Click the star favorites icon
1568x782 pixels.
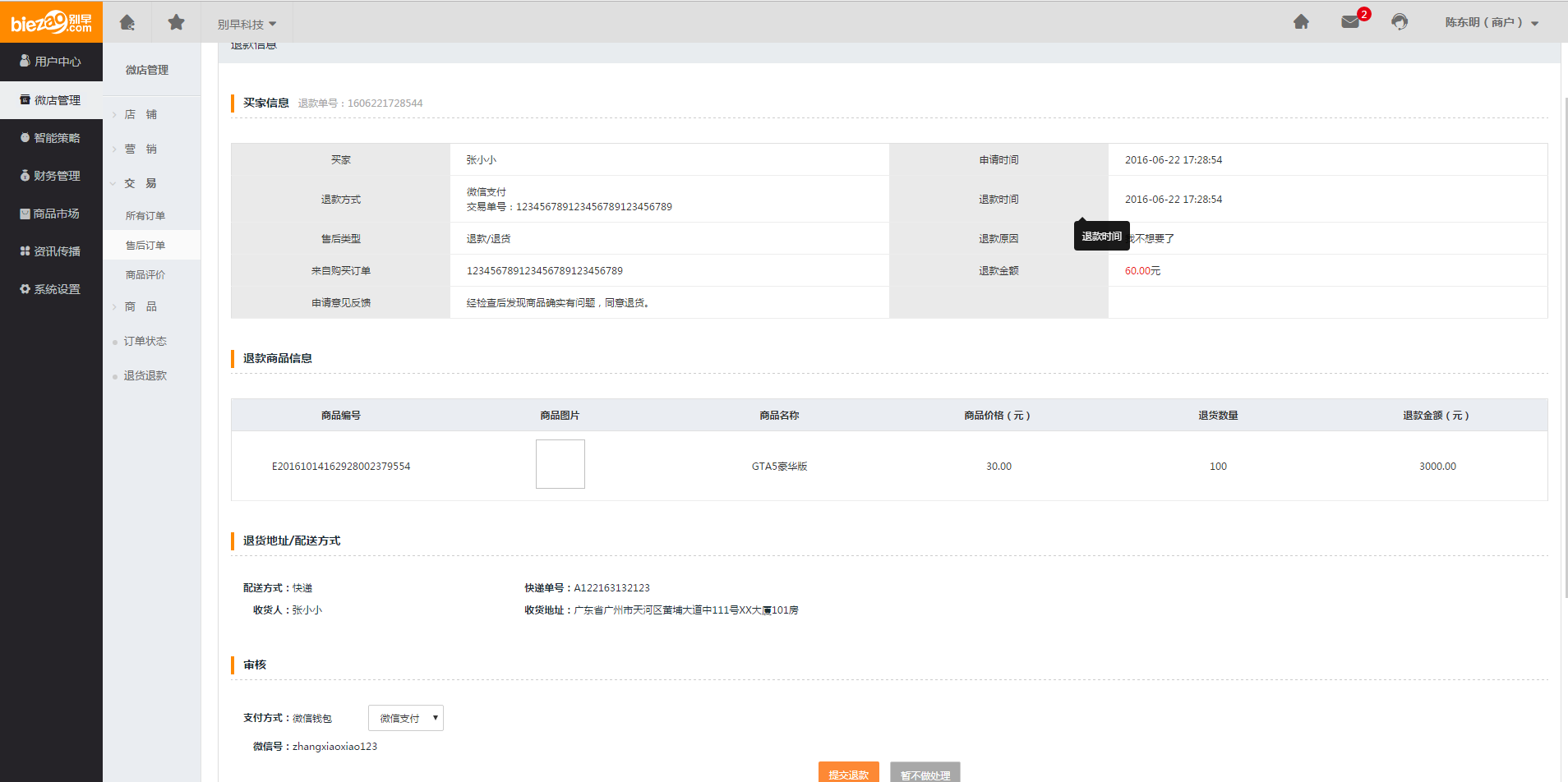176,22
